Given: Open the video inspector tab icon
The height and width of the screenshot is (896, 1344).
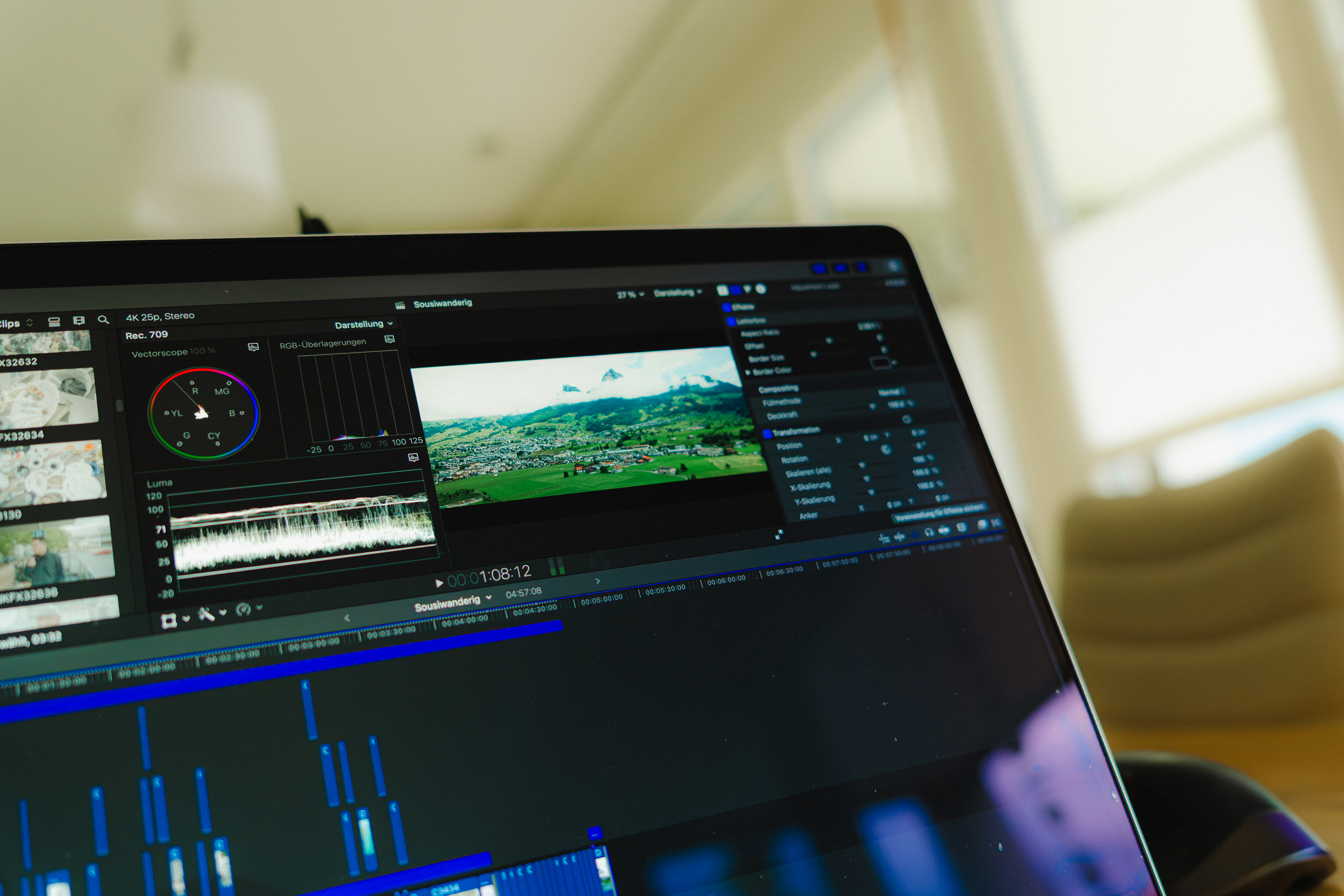Looking at the screenshot, I should 723,290.
